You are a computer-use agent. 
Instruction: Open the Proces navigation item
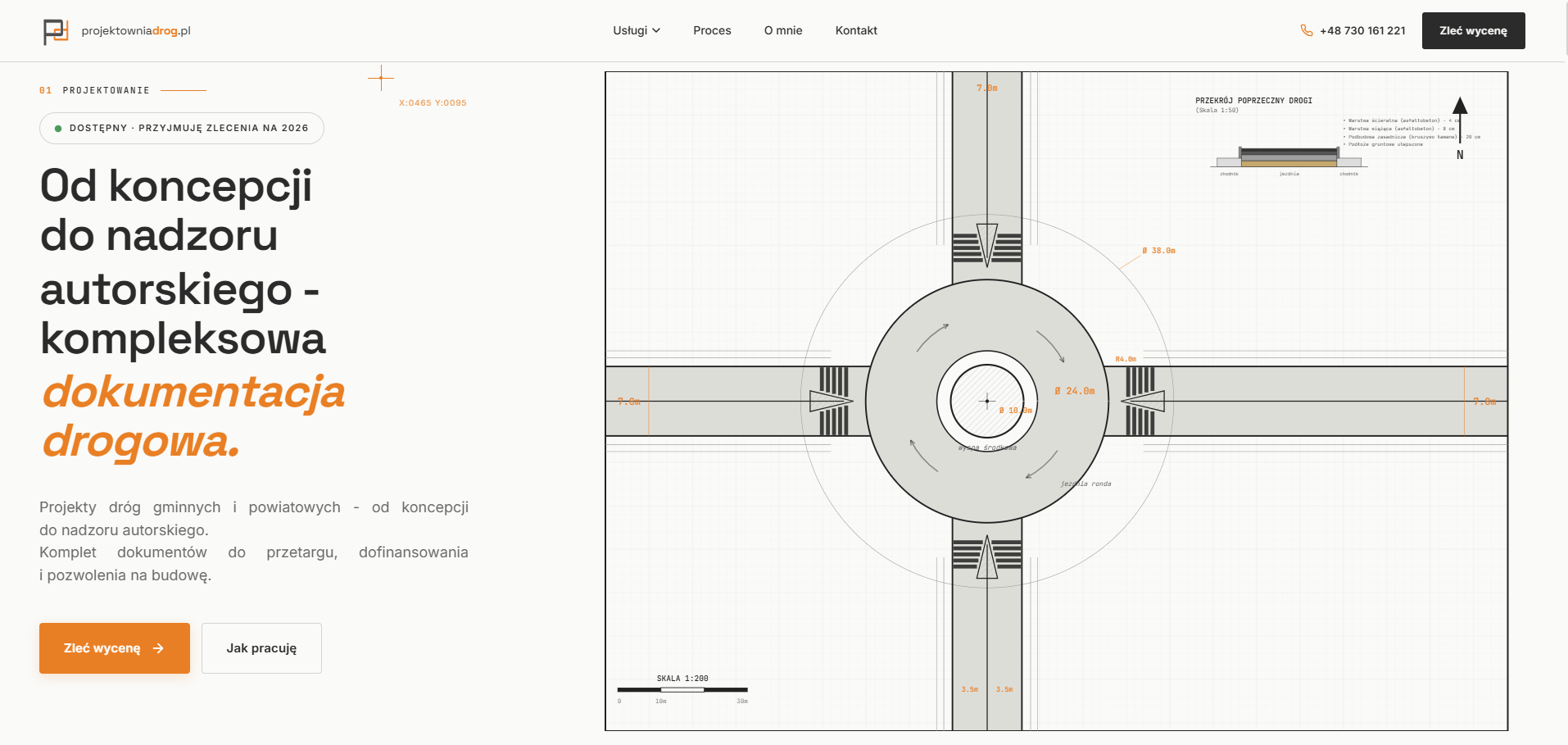pyautogui.click(x=712, y=30)
